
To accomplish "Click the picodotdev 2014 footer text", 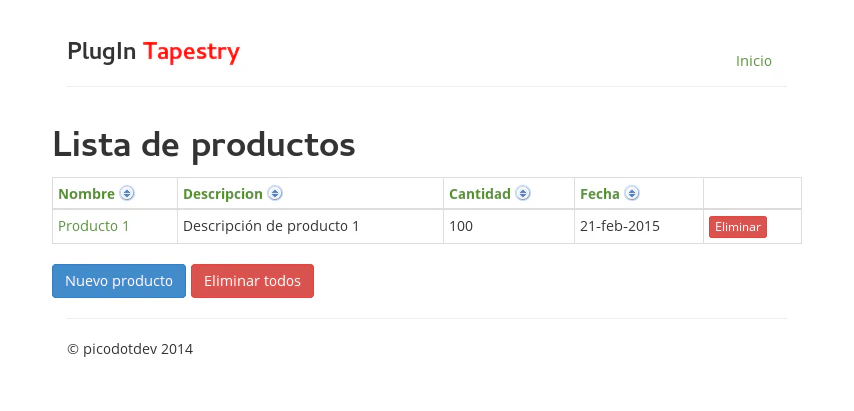I will coord(130,349).
